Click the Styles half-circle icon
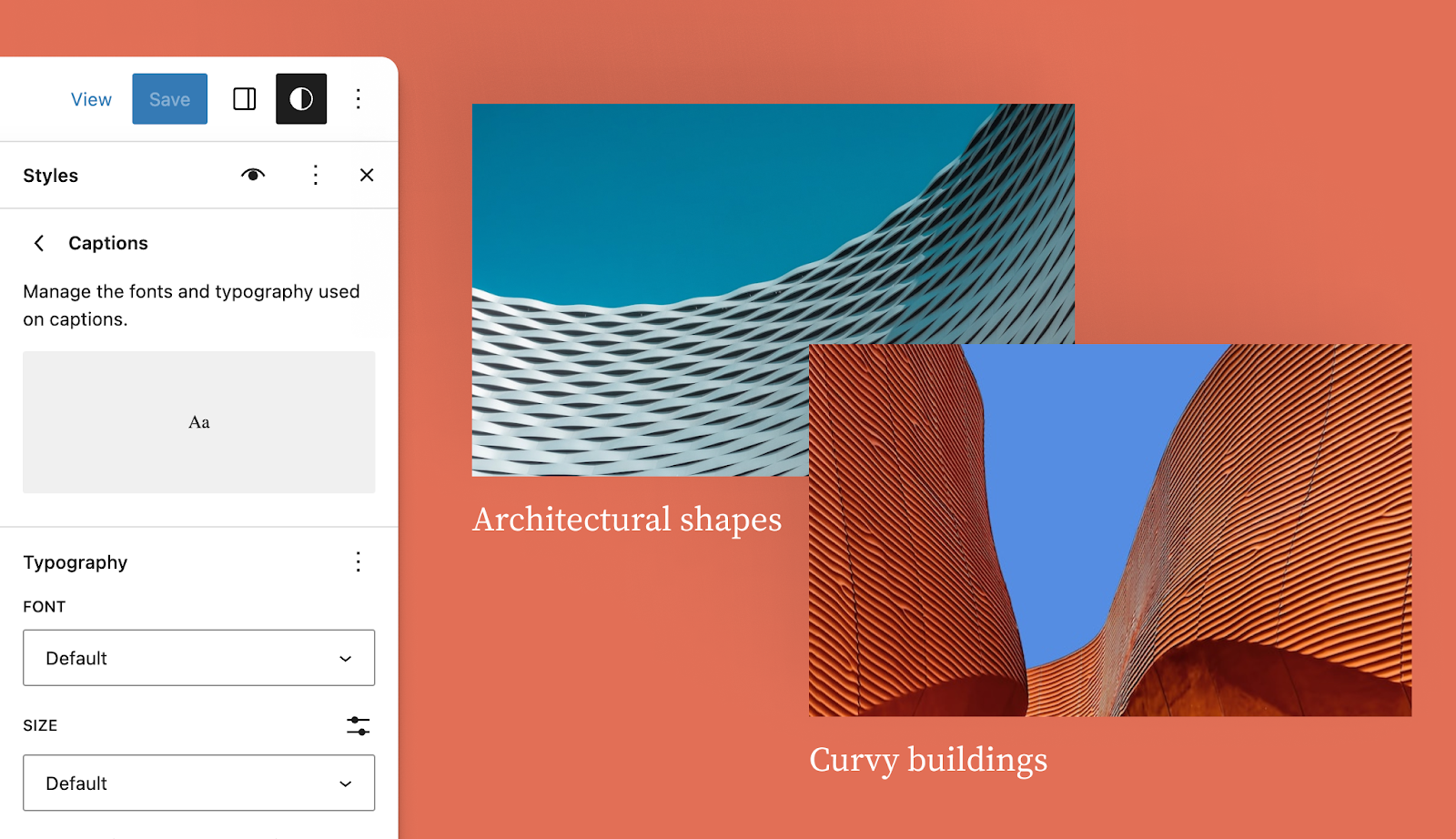Image resolution: width=1456 pixels, height=839 pixels. [301, 99]
